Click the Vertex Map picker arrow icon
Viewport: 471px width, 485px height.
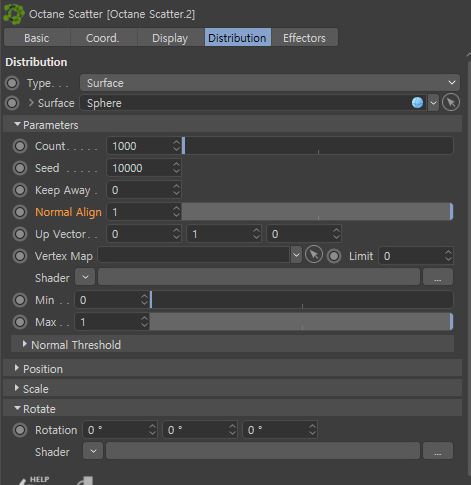(x=314, y=255)
